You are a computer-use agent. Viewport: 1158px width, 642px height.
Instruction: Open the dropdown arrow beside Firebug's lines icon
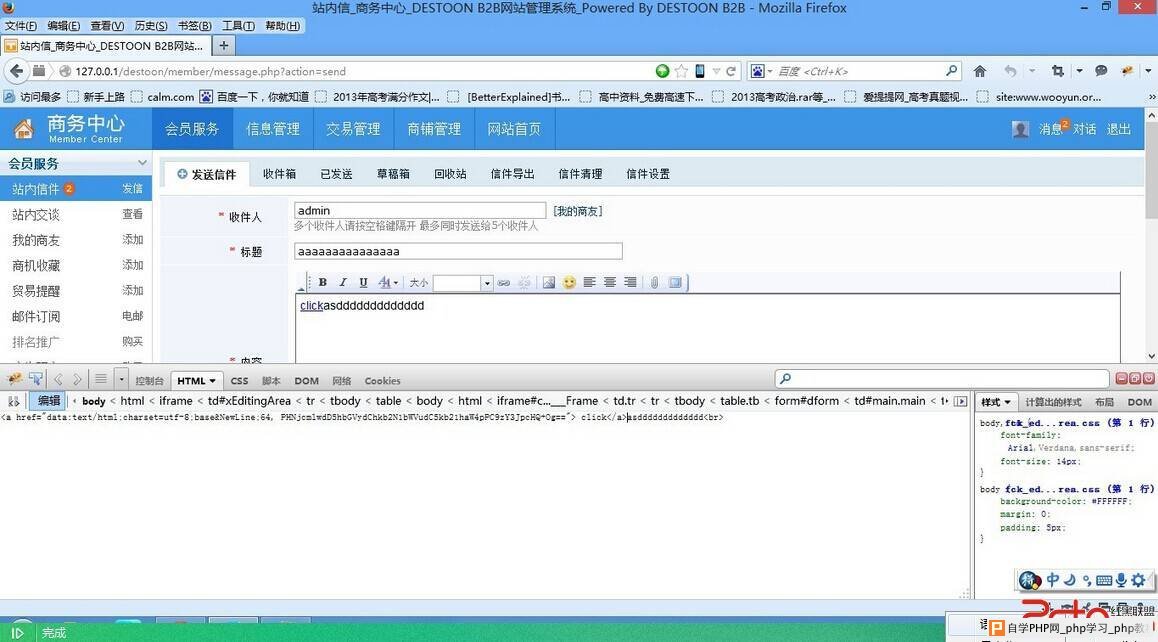(121, 380)
